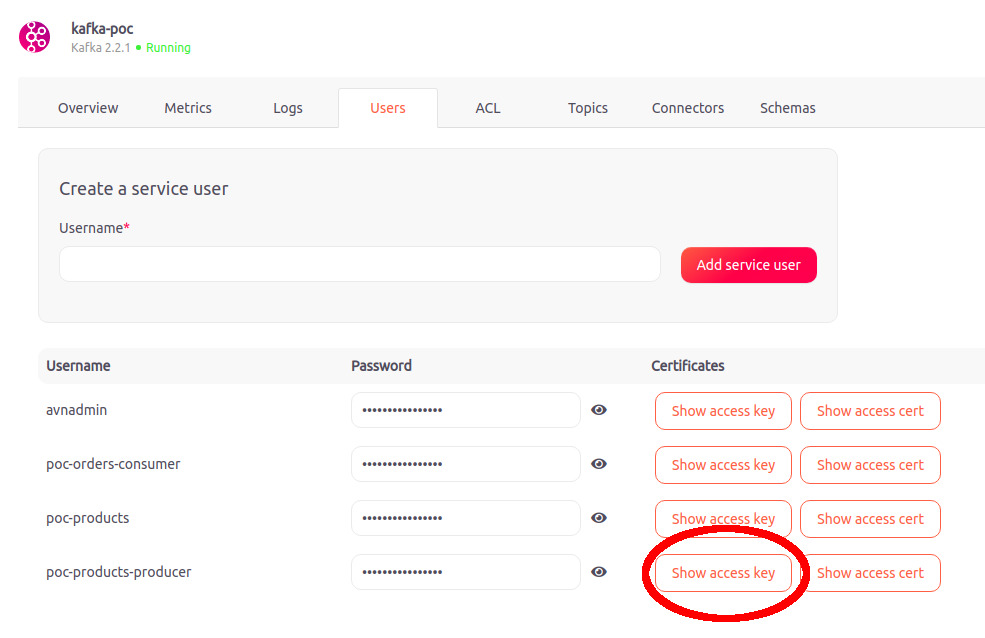
Task: Go to the ACL tab
Action: 488,108
